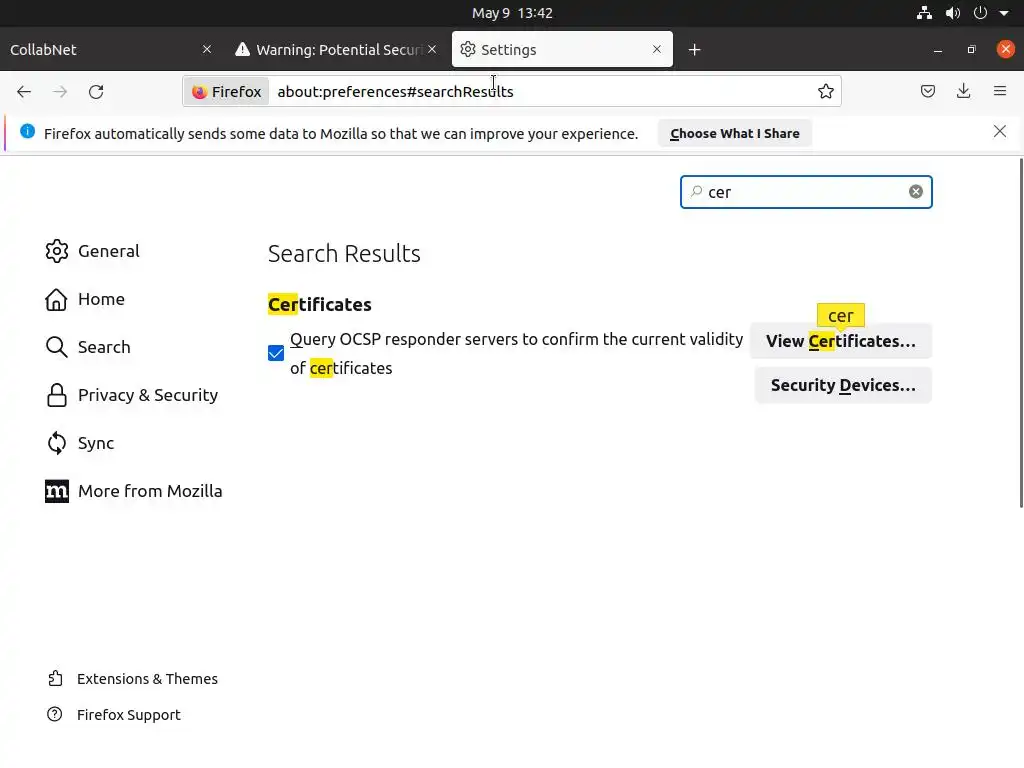This screenshot has height=768, width=1024.
Task: Open a new tab with plus button
Action: coord(695,50)
